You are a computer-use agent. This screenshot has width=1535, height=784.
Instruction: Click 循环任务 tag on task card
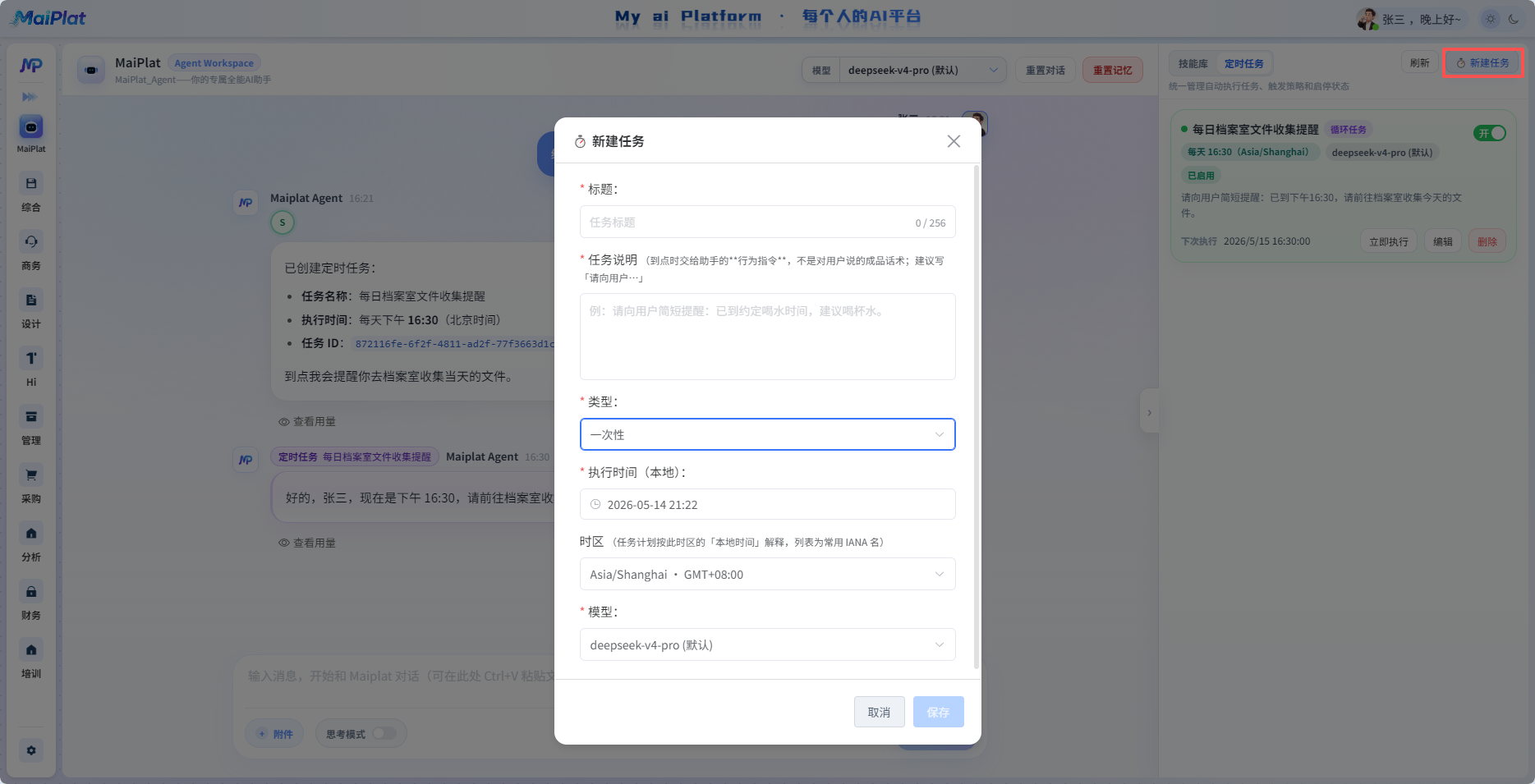[x=1348, y=130]
